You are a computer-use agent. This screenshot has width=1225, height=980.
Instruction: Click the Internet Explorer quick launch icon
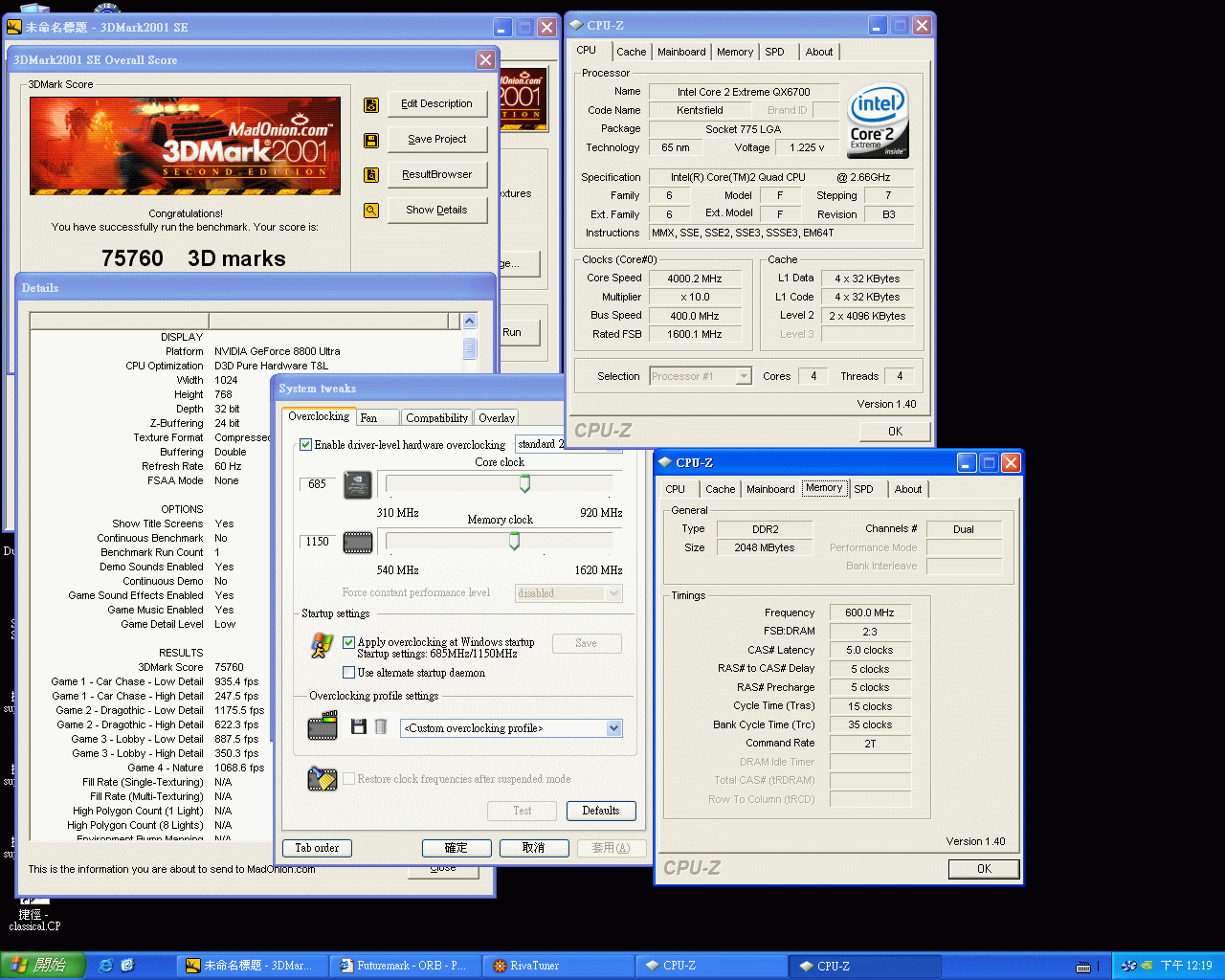tap(106, 966)
